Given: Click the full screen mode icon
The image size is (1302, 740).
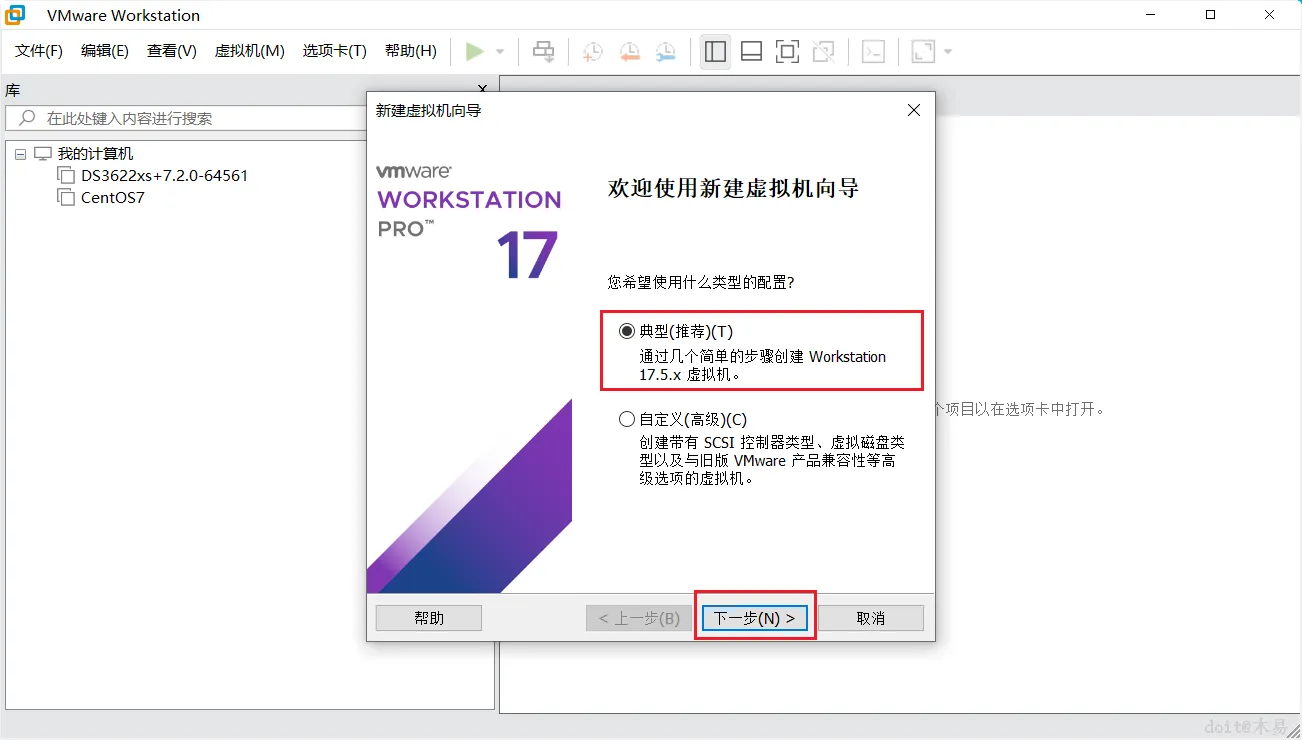Looking at the screenshot, I should tap(788, 51).
